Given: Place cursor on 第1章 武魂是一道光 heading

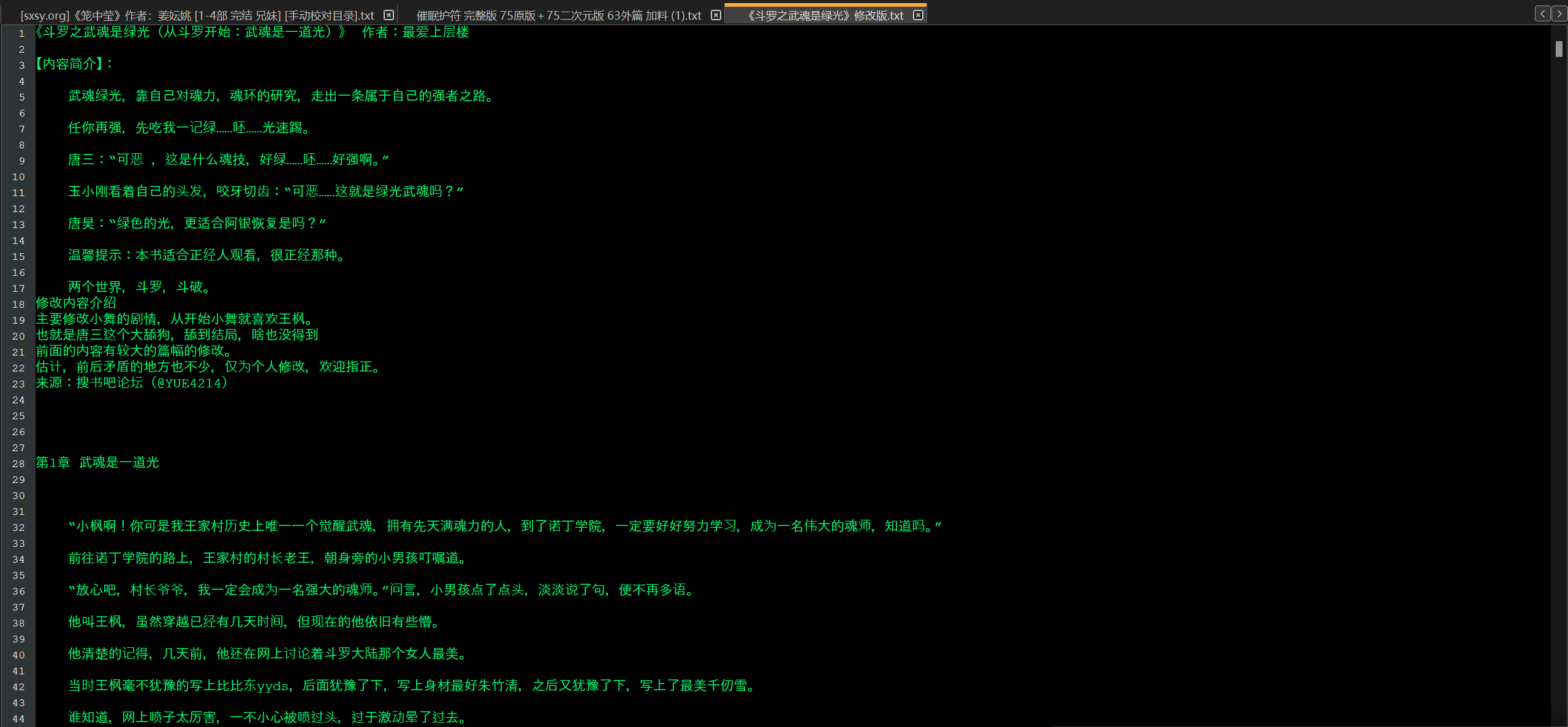Looking at the screenshot, I should click(98, 463).
